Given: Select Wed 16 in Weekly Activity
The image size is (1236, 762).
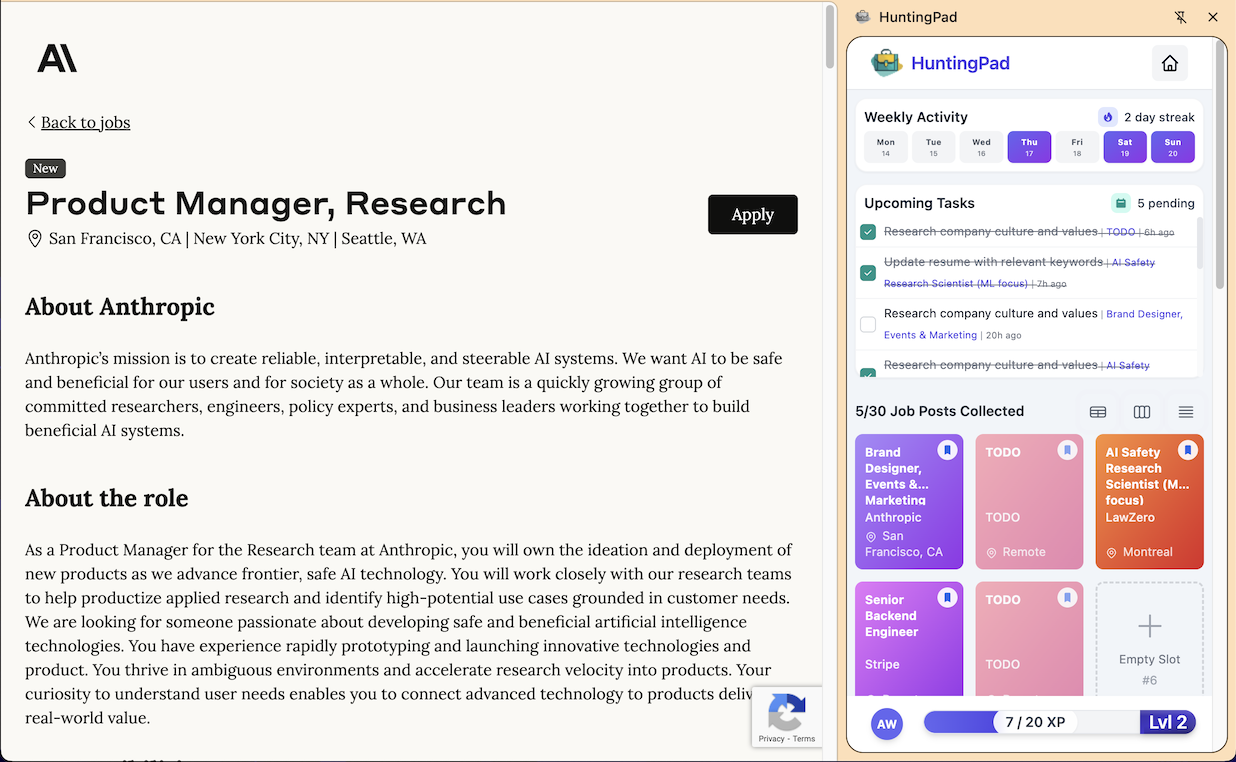Looking at the screenshot, I should point(982,147).
